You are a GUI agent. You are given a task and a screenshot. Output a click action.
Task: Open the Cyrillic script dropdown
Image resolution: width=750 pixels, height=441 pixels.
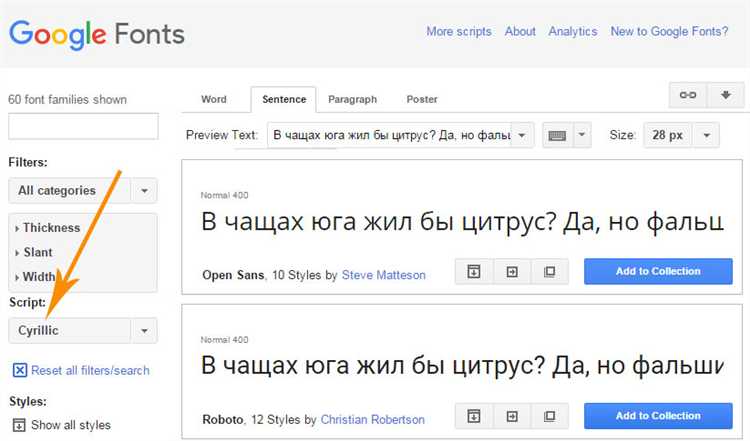(x=83, y=331)
